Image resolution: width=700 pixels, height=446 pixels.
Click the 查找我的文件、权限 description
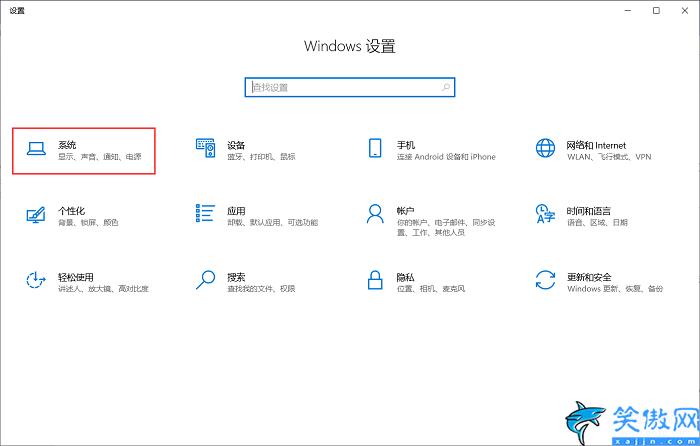[x=262, y=289]
